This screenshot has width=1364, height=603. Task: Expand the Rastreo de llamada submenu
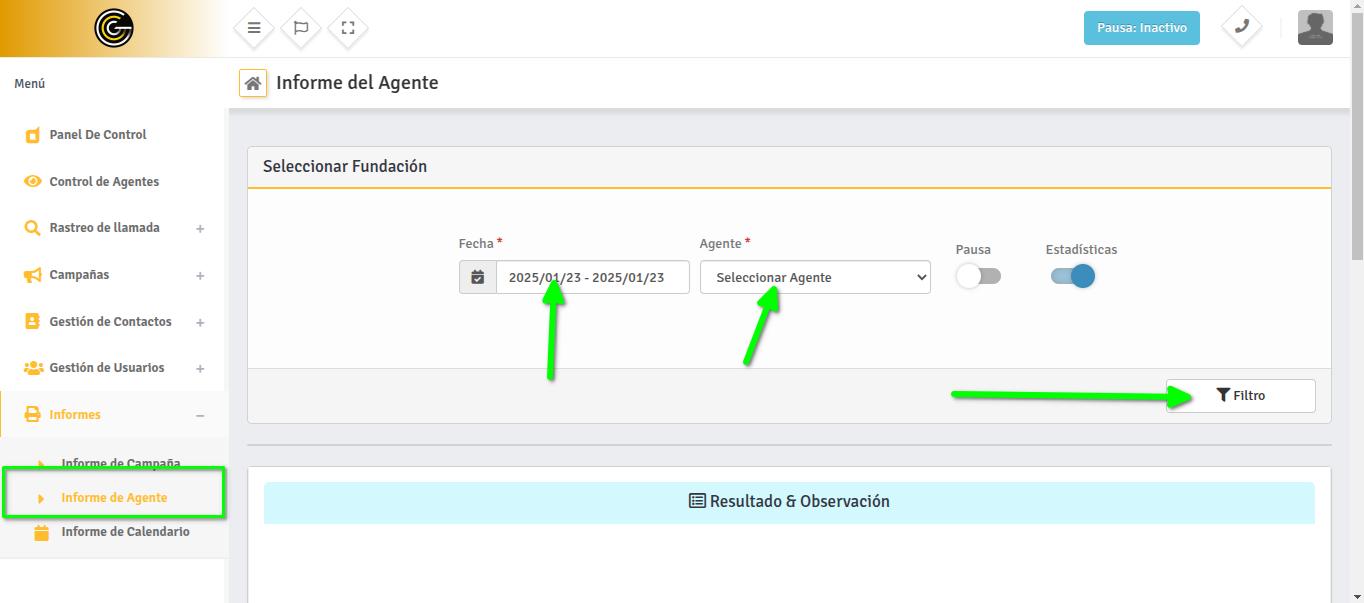click(200, 229)
